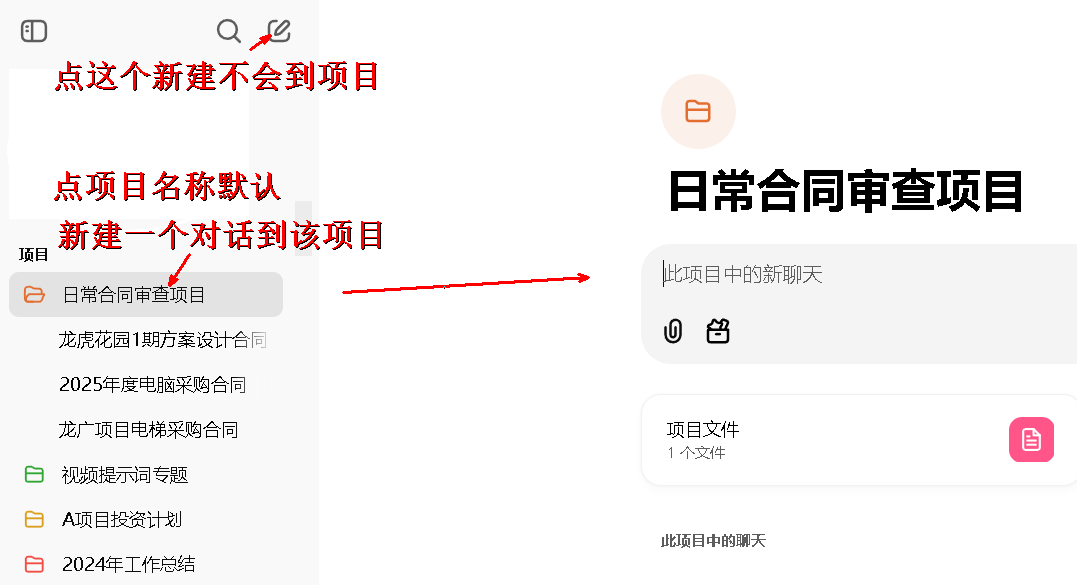
Task: Start a new chat with the compose icon
Action: coord(278,31)
